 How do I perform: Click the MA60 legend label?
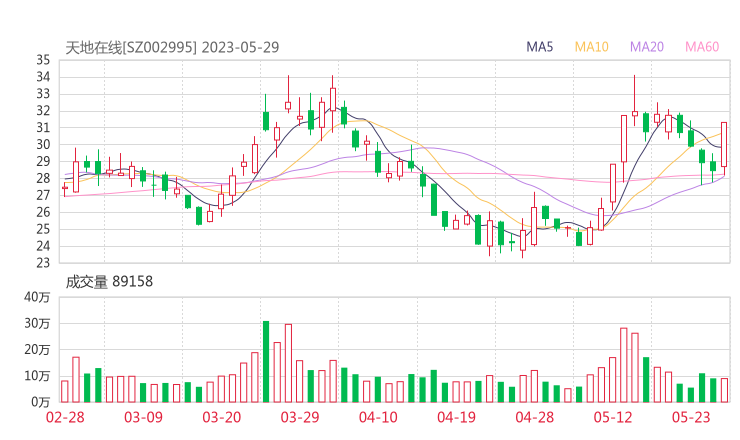pos(702,47)
